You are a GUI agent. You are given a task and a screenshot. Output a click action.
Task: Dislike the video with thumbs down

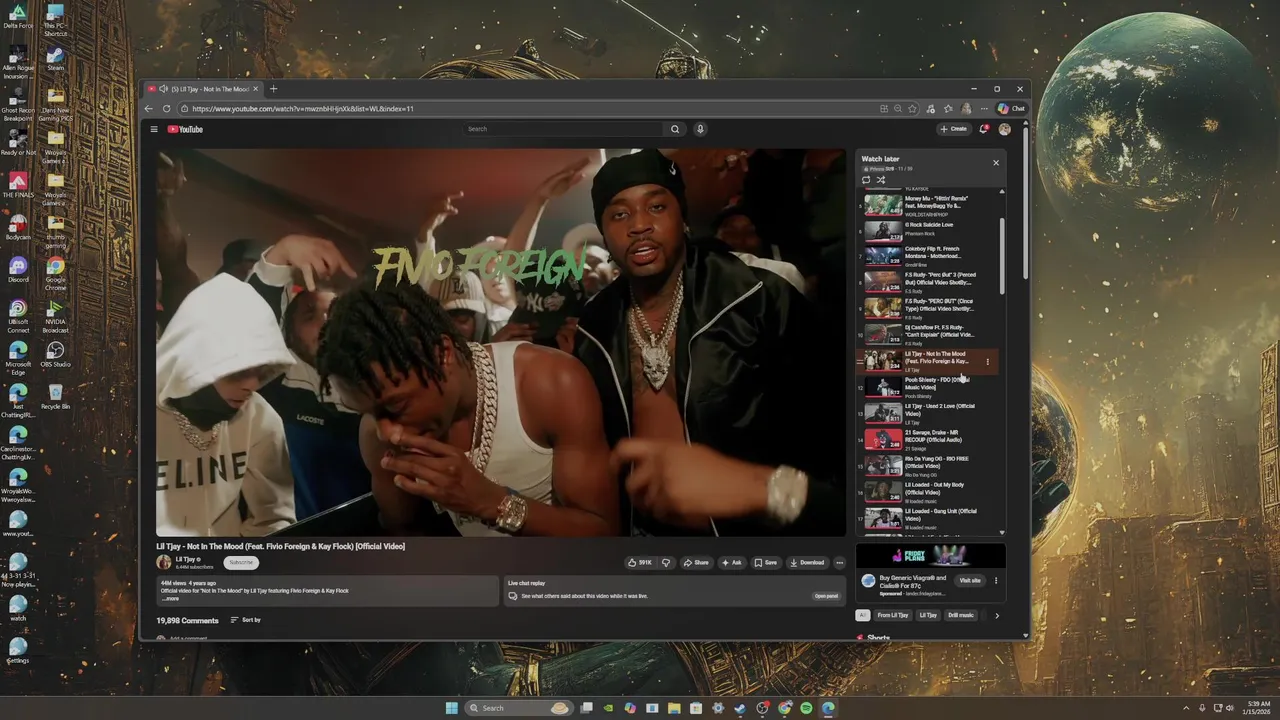[x=666, y=562]
